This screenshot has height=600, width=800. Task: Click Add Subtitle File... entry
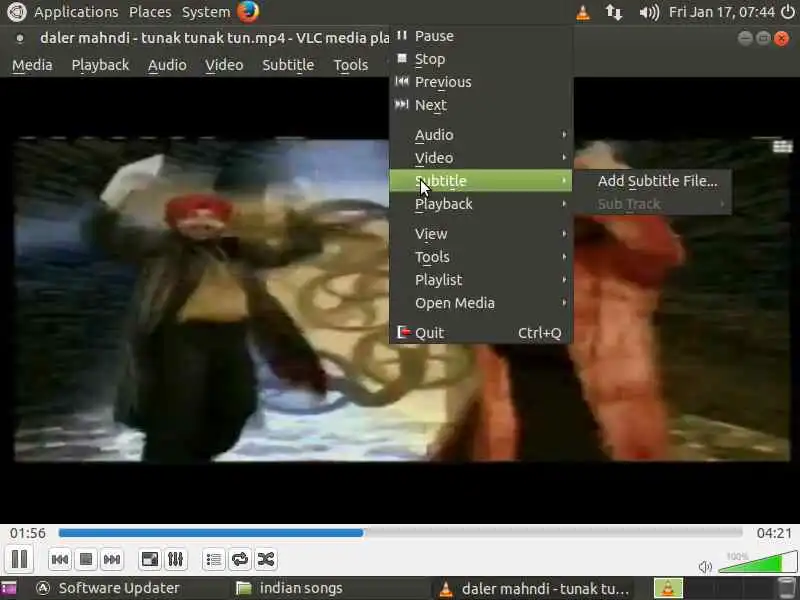click(x=653, y=181)
